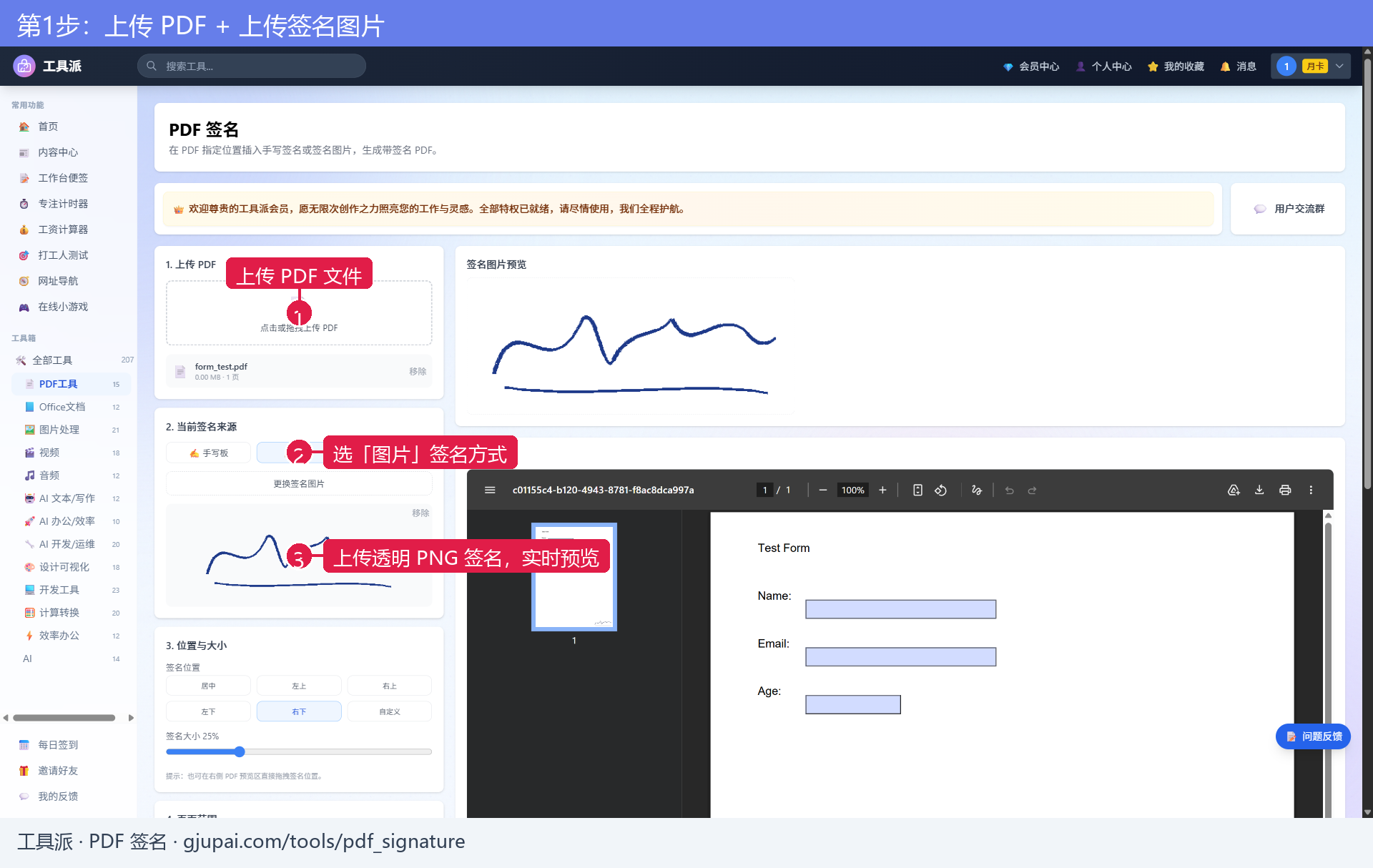This screenshot has height=868, width=1373.
Task: Click the 签名大小 slider handle
Action: pyautogui.click(x=240, y=751)
